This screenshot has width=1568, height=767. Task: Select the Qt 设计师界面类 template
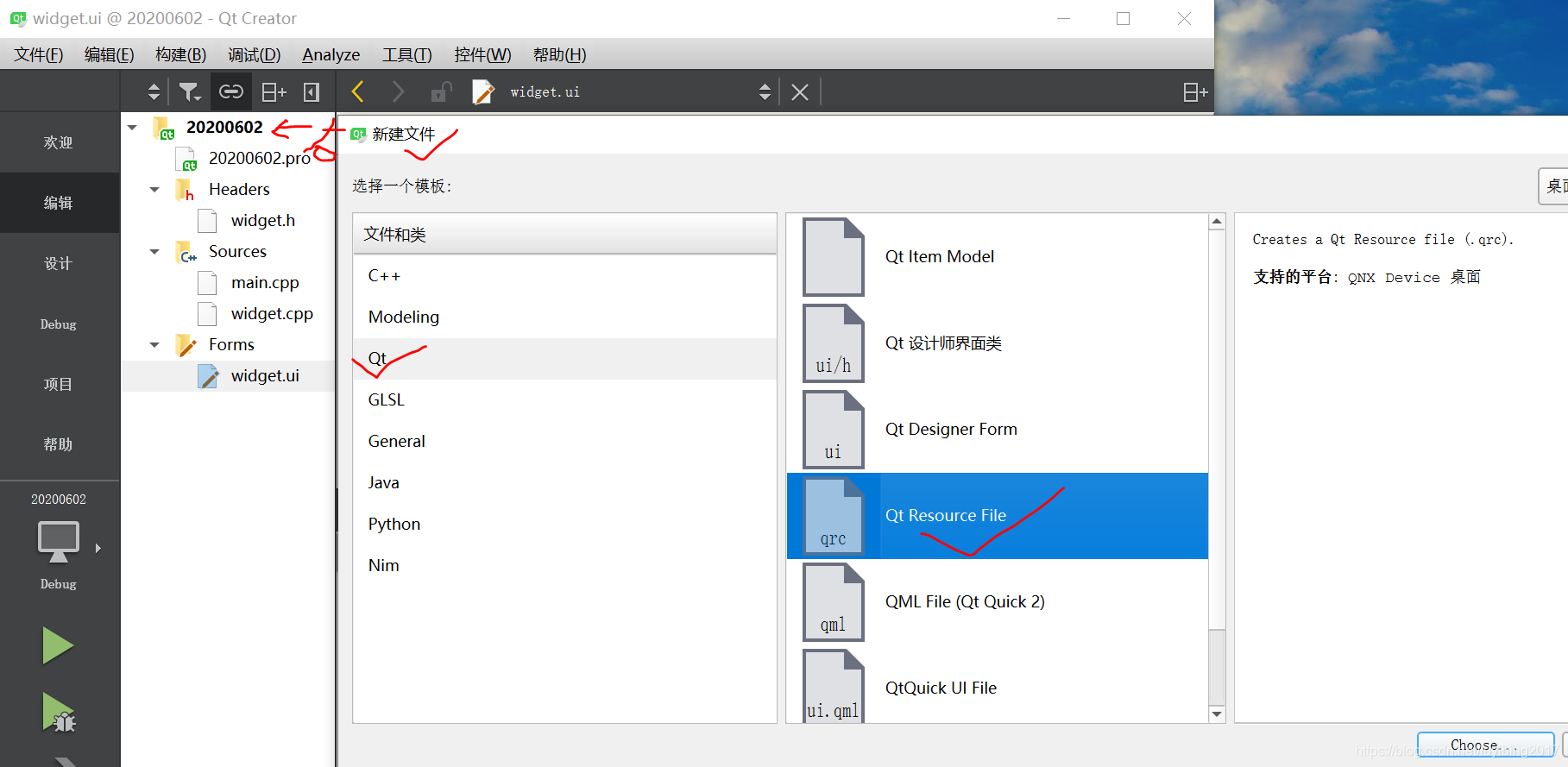(x=998, y=343)
